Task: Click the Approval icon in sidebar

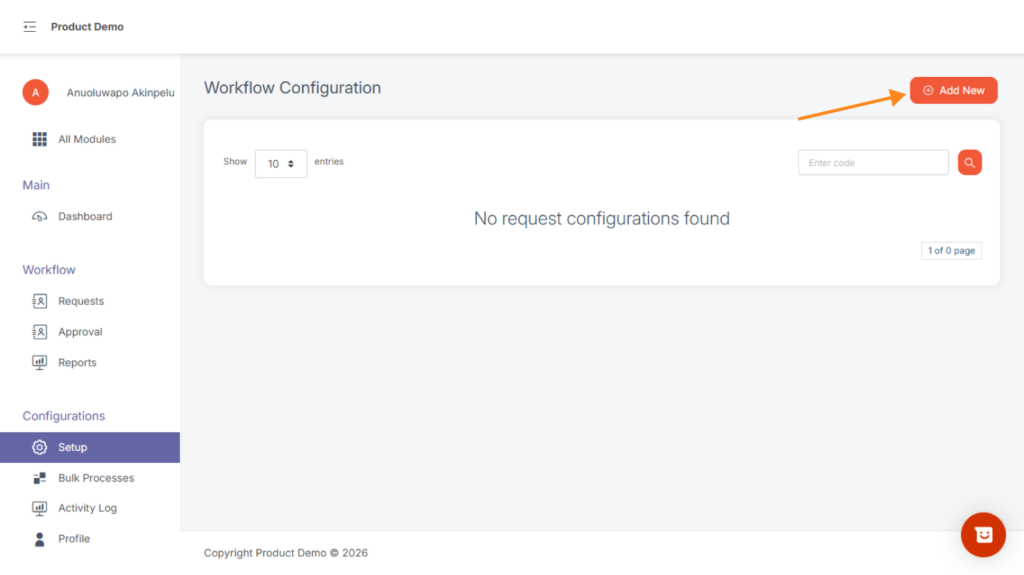Action: pos(40,332)
